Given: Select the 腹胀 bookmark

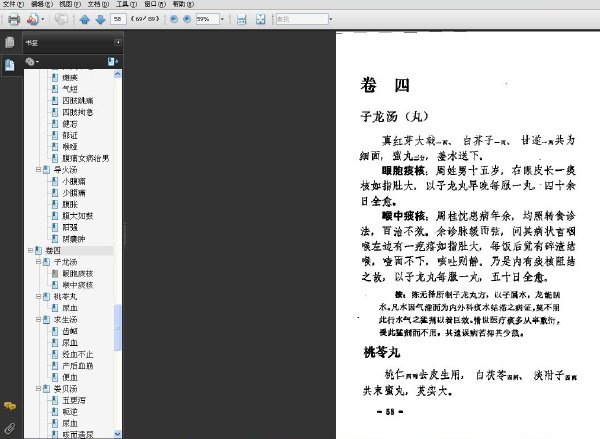Looking at the screenshot, I should [x=70, y=204].
